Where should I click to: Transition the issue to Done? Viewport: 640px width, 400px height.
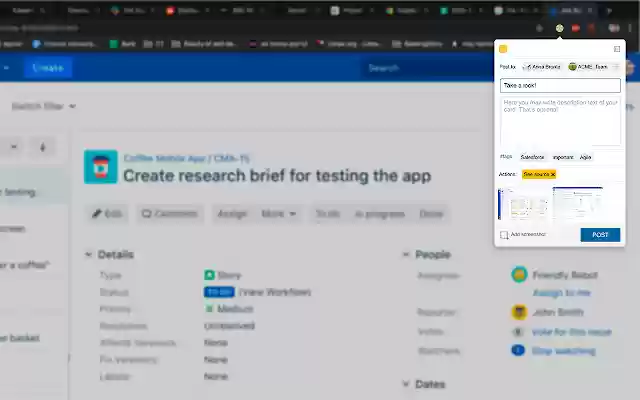431,214
